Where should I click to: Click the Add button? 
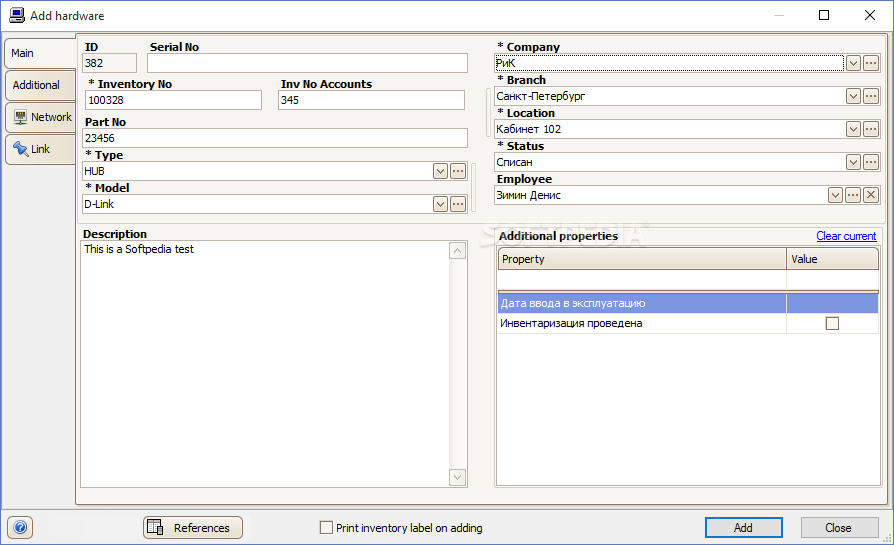(x=743, y=528)
